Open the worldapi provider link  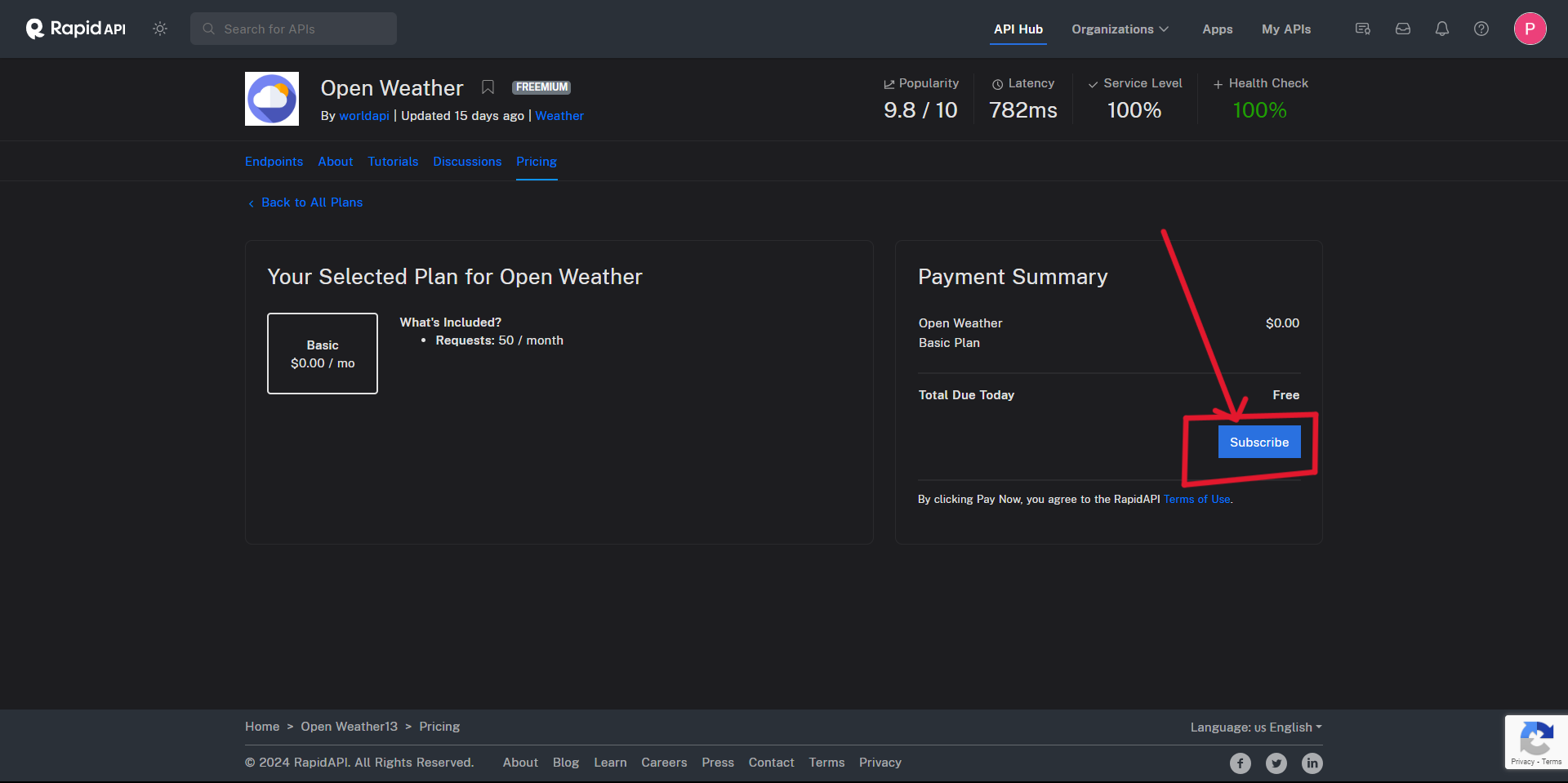tap(364, 116)
